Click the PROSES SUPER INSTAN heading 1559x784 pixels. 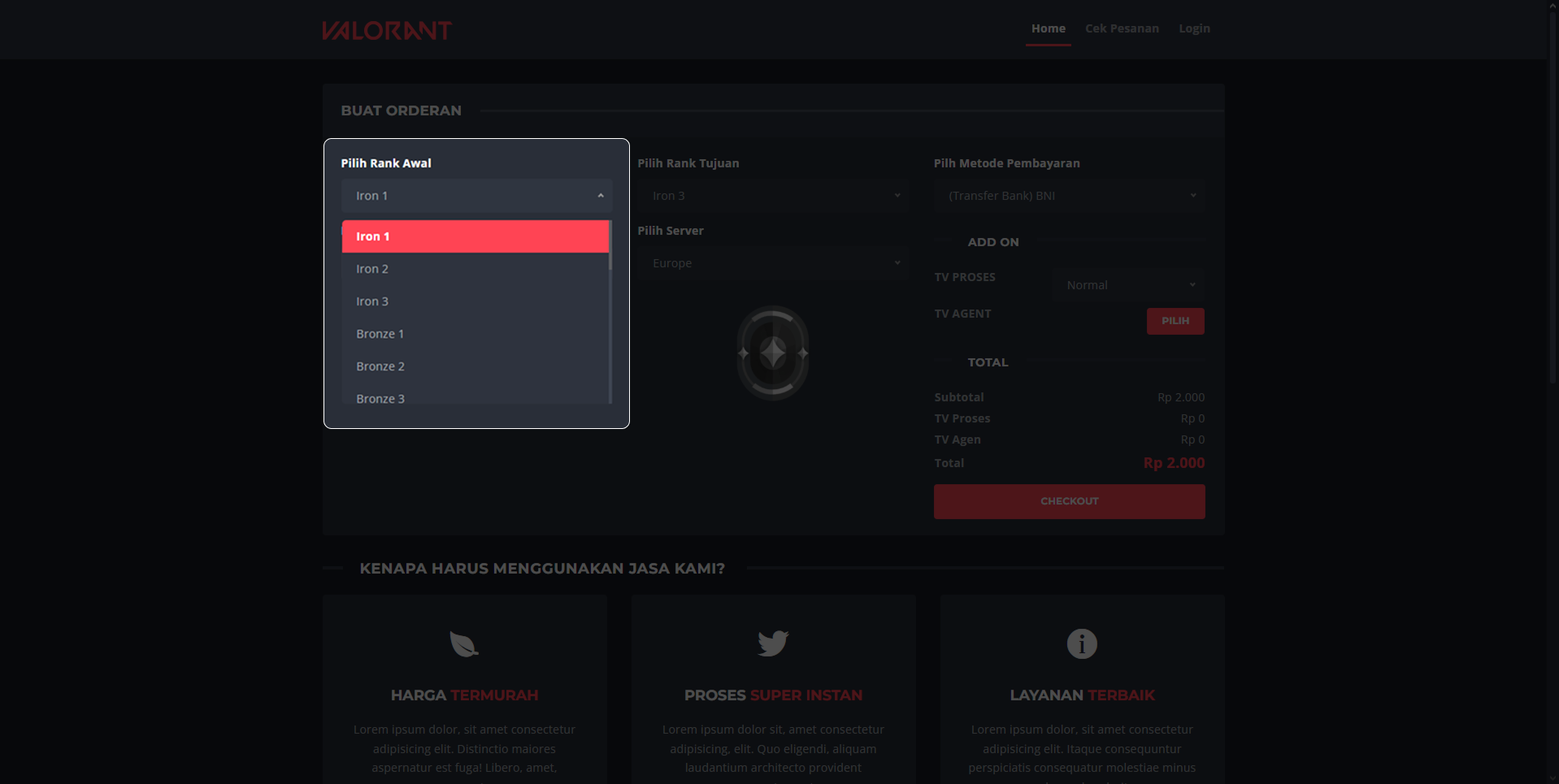coord(773,695)
